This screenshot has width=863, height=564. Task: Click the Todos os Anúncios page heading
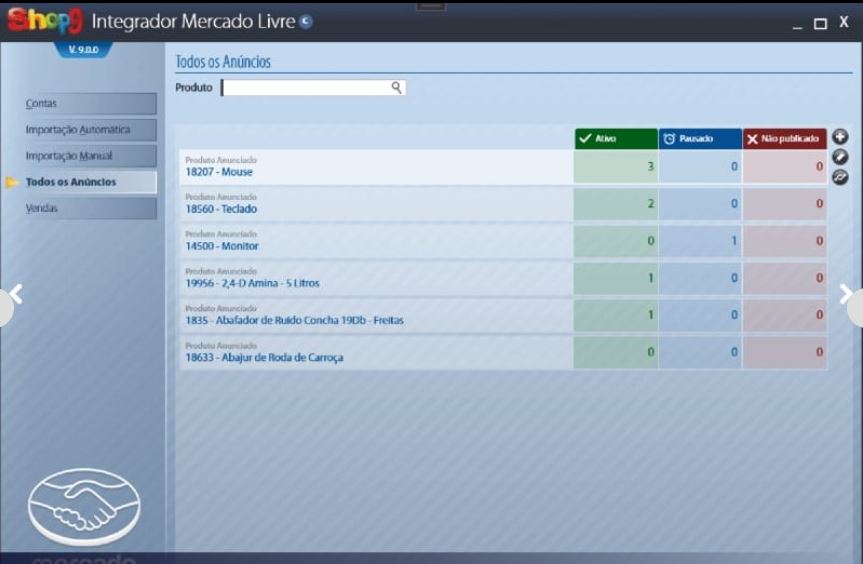tap(223, 62)
